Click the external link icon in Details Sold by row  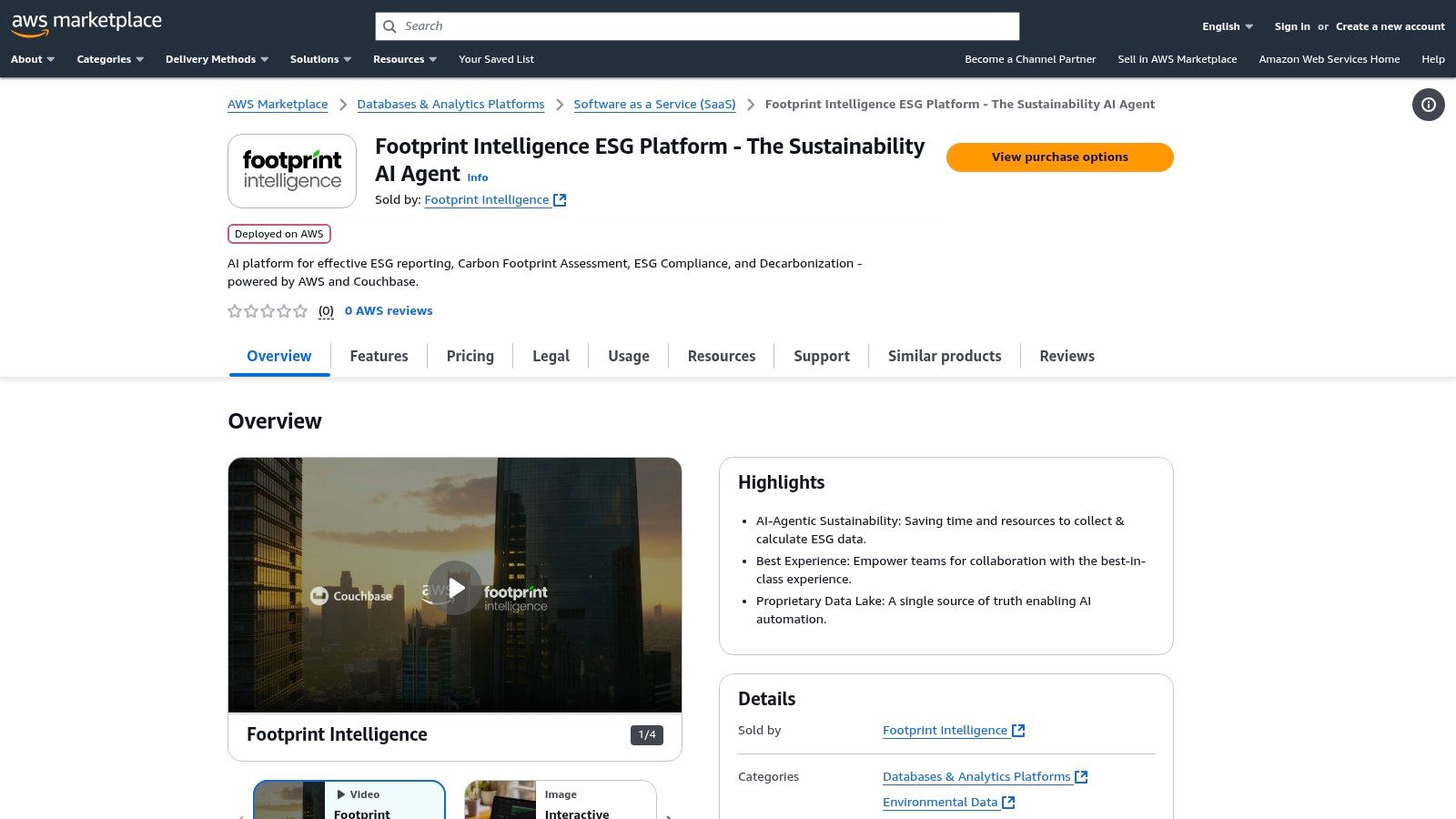click(x=1018, y=731)
